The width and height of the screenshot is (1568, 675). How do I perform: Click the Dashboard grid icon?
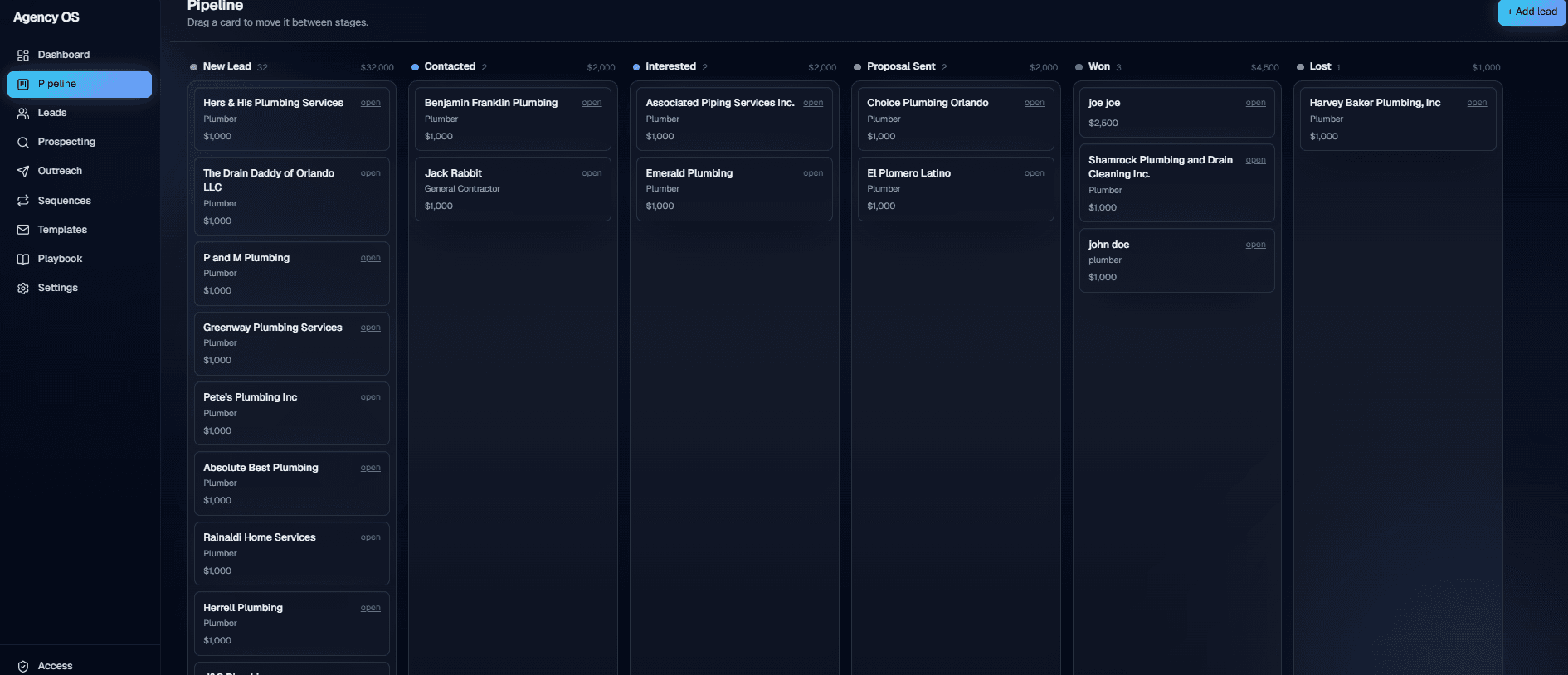23,55
